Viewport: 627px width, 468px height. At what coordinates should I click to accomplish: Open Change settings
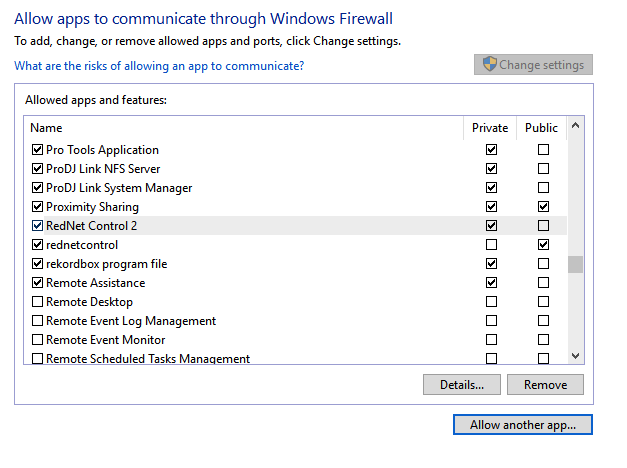[533, 64]
